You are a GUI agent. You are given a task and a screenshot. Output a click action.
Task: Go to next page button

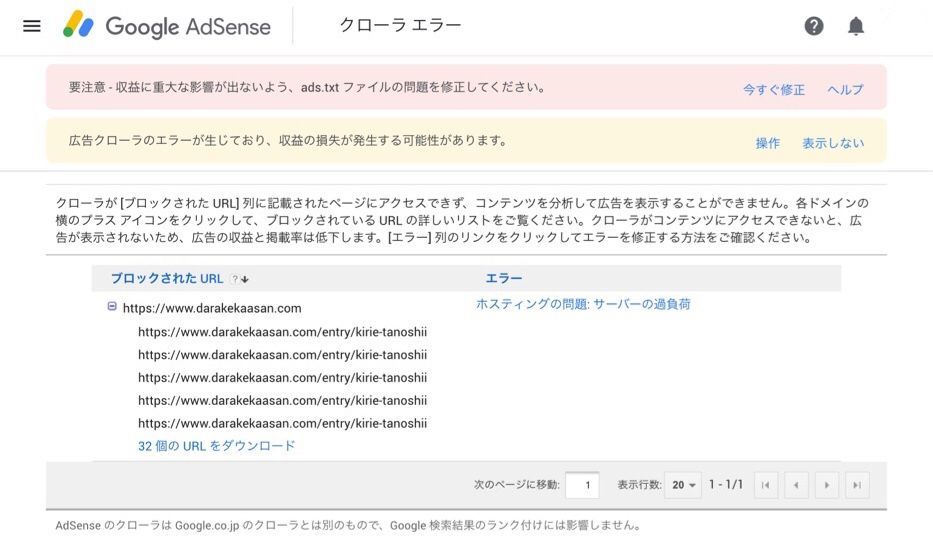(827, 485)
